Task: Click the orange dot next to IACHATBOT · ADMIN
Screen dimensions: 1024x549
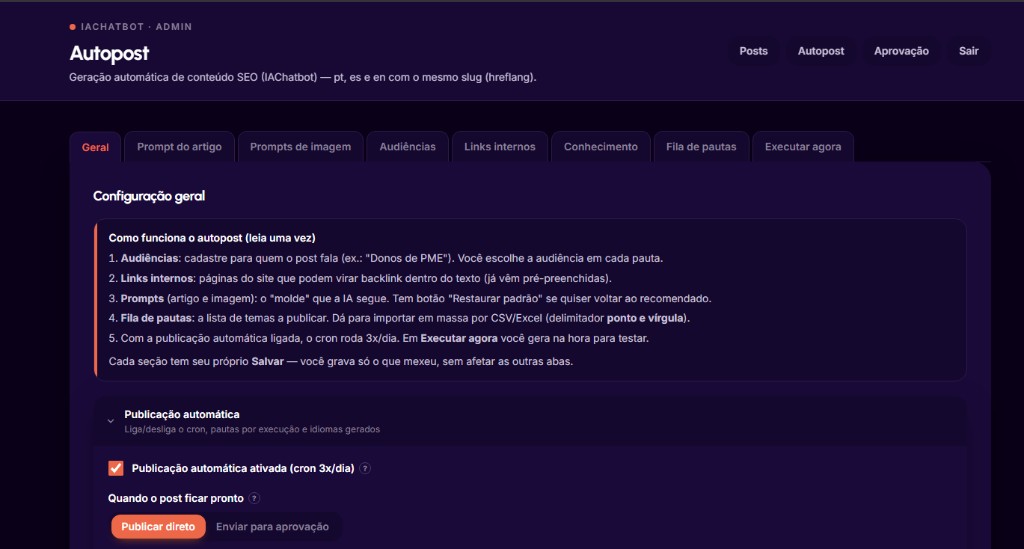Action: (x=72, y=27)
